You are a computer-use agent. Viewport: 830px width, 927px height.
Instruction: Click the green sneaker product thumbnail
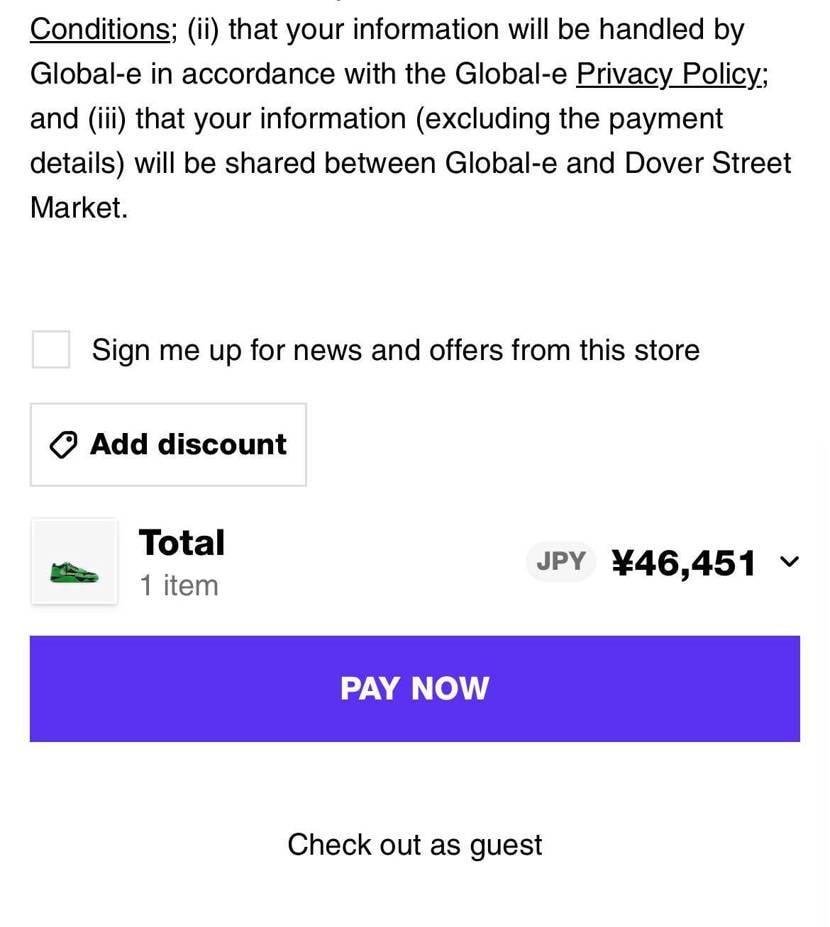[x=74, y=562]
